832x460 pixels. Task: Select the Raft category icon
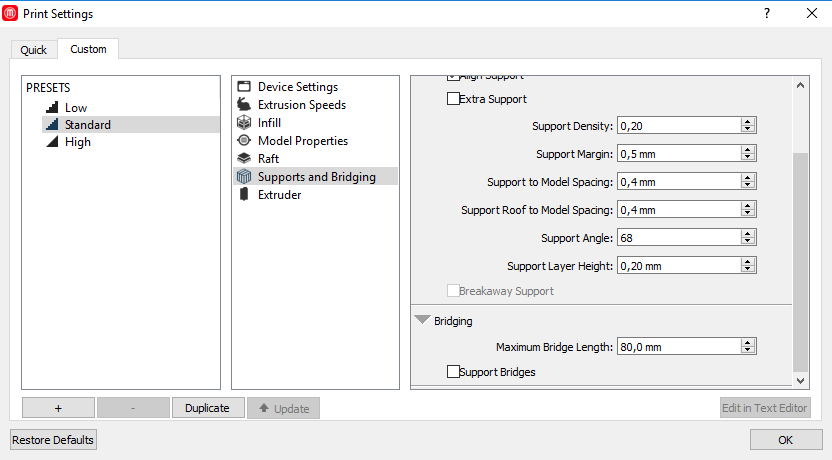(243, 159)
